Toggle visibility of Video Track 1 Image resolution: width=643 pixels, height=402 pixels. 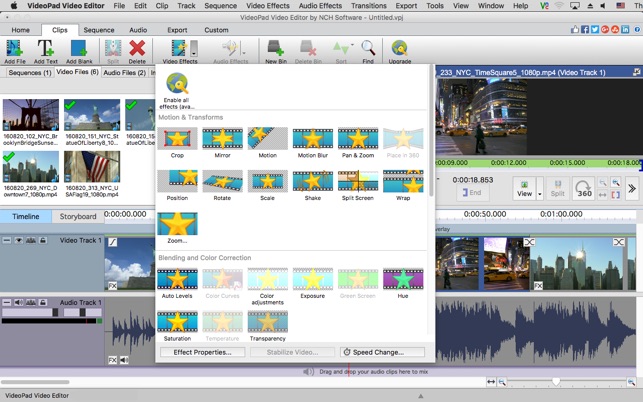[18, 240]
